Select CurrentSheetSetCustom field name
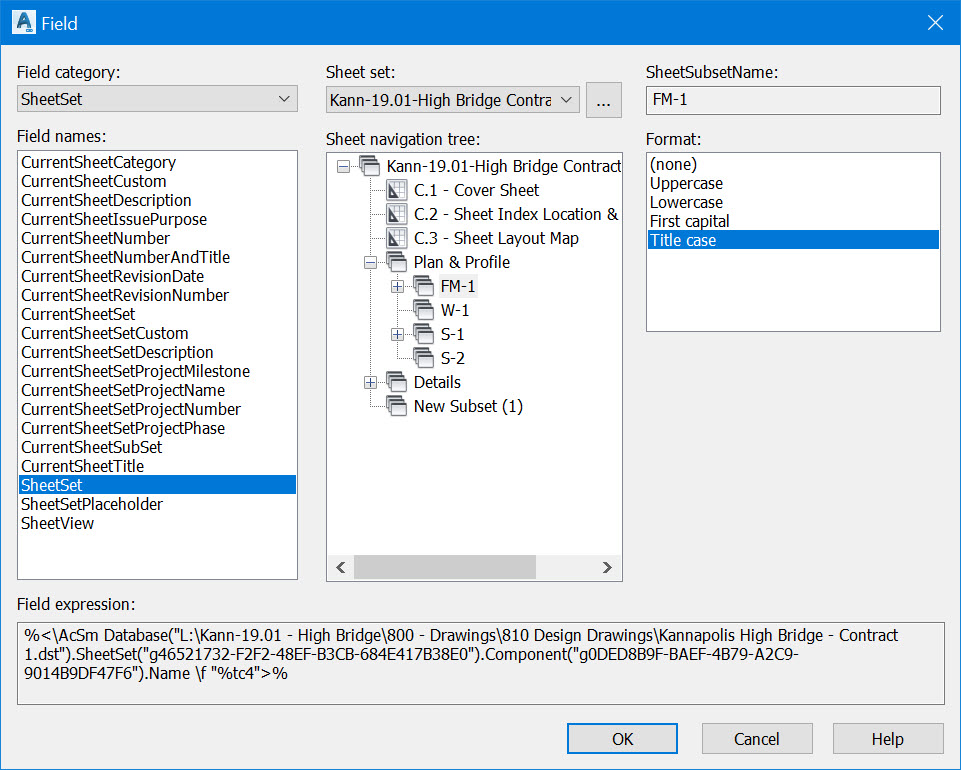 pyautogui.click(x=158, y=334)
